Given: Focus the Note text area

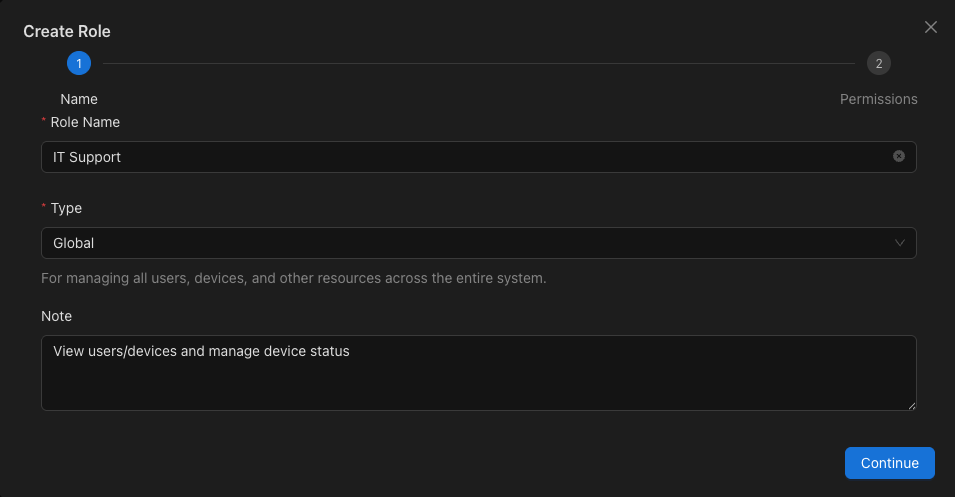Looking at the screenshot, I should coord(479,373).
